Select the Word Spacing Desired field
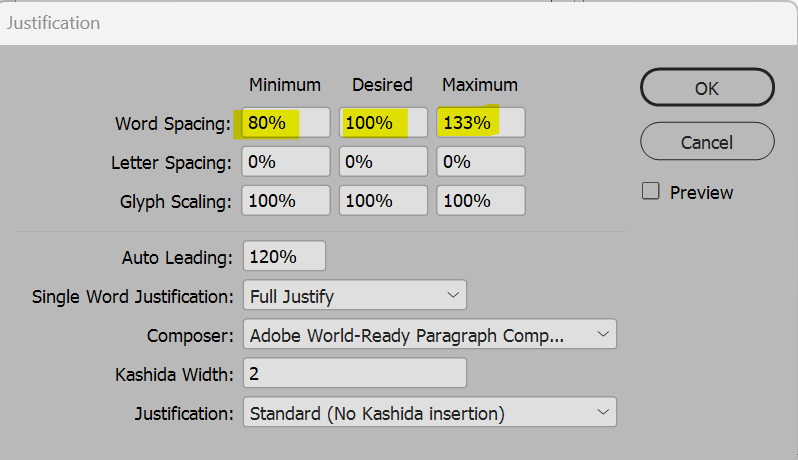 (383, 123)
